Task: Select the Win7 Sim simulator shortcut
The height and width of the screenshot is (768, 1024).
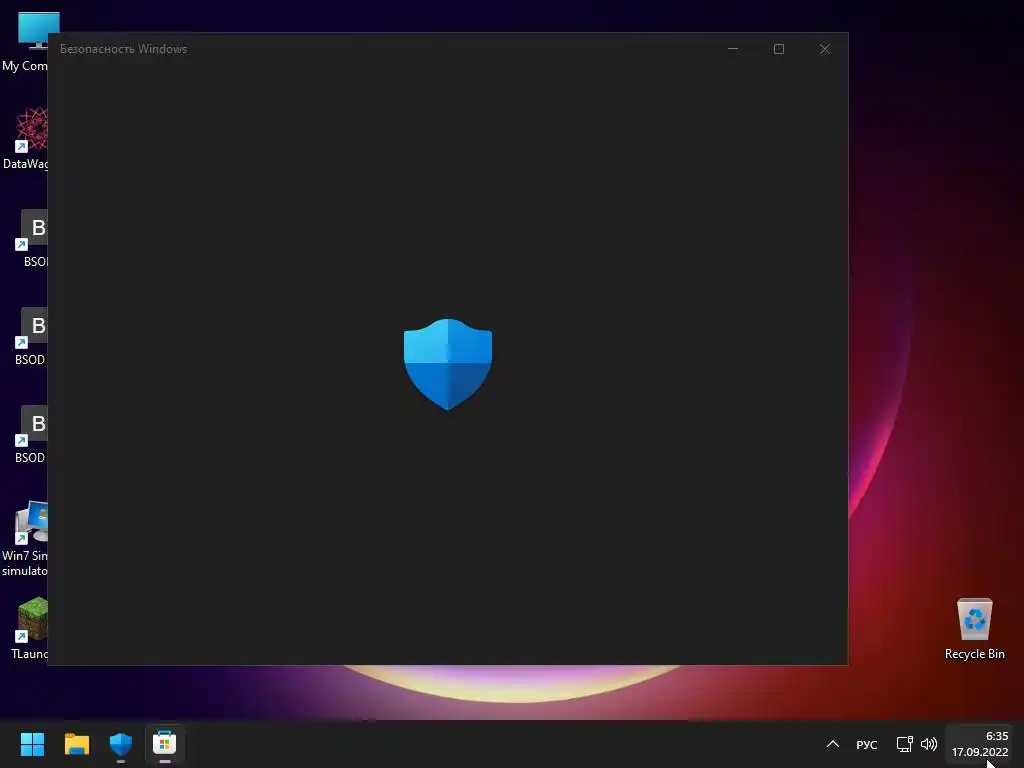Action: 24,539
